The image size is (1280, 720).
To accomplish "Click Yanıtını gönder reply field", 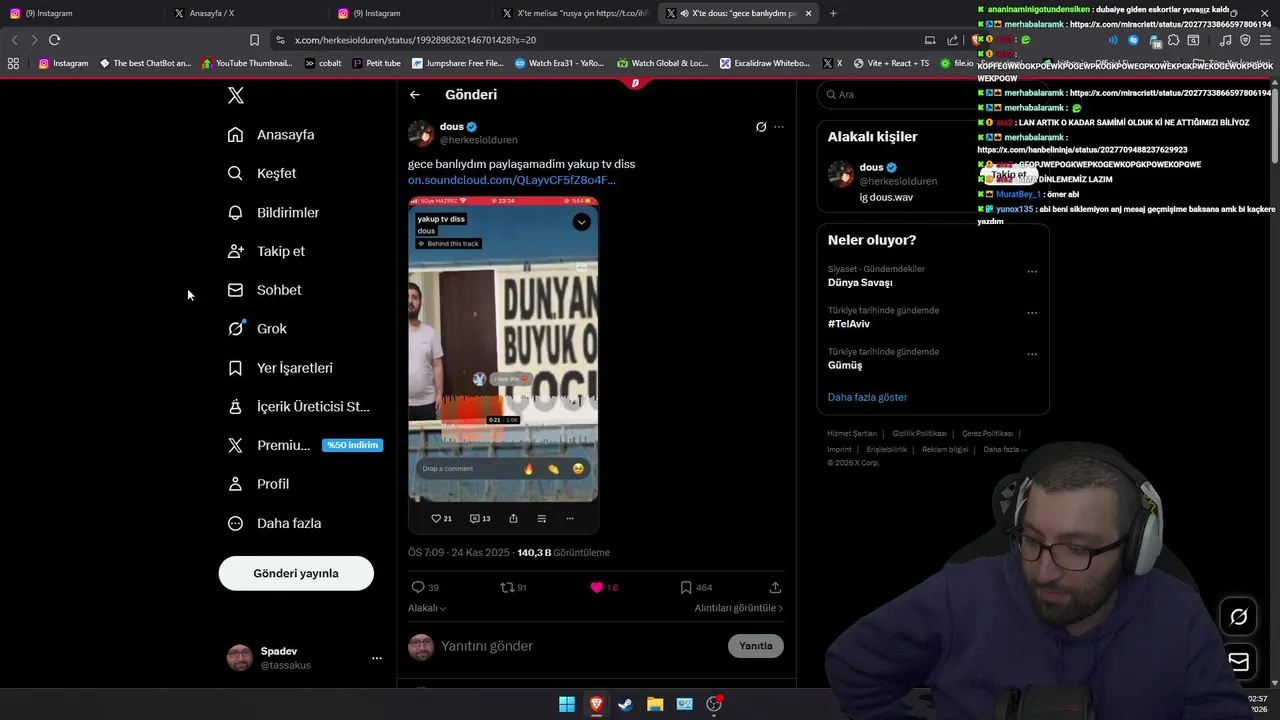I will click(580, 646).
